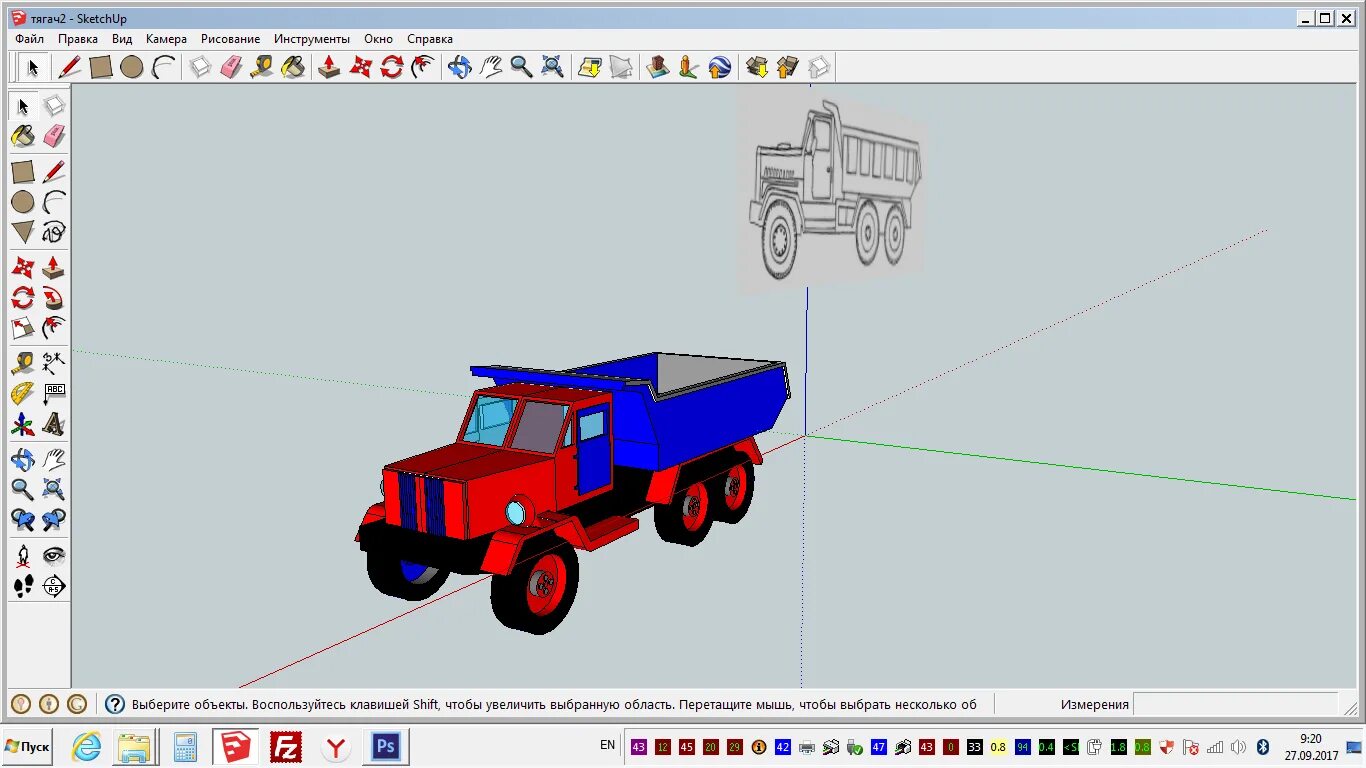The image size is (1366, 768).
Task: Activate the Axes tool
Action: (23, 425)
